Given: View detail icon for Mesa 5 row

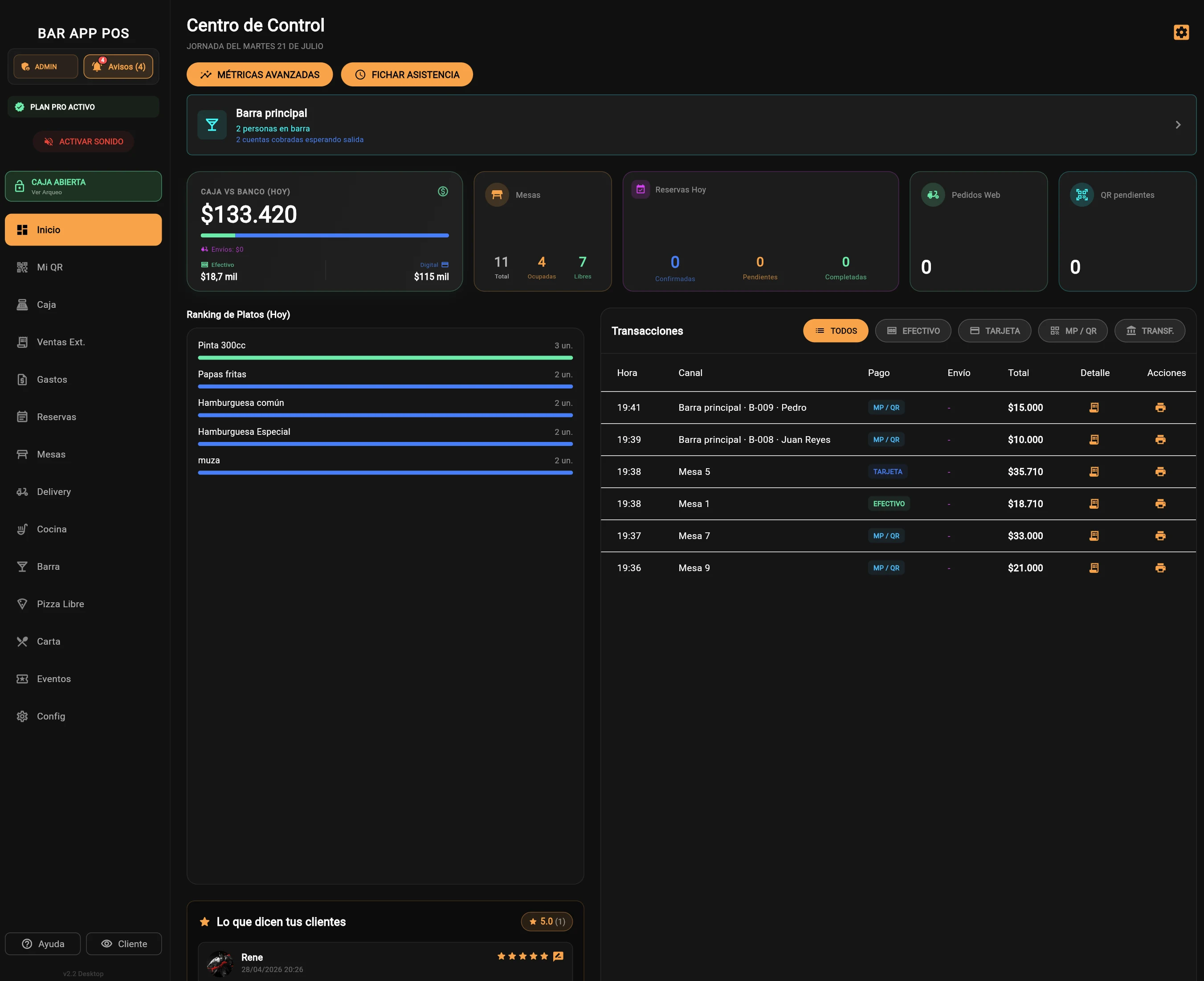Looking at the screenshot, I should (1094, 472).
